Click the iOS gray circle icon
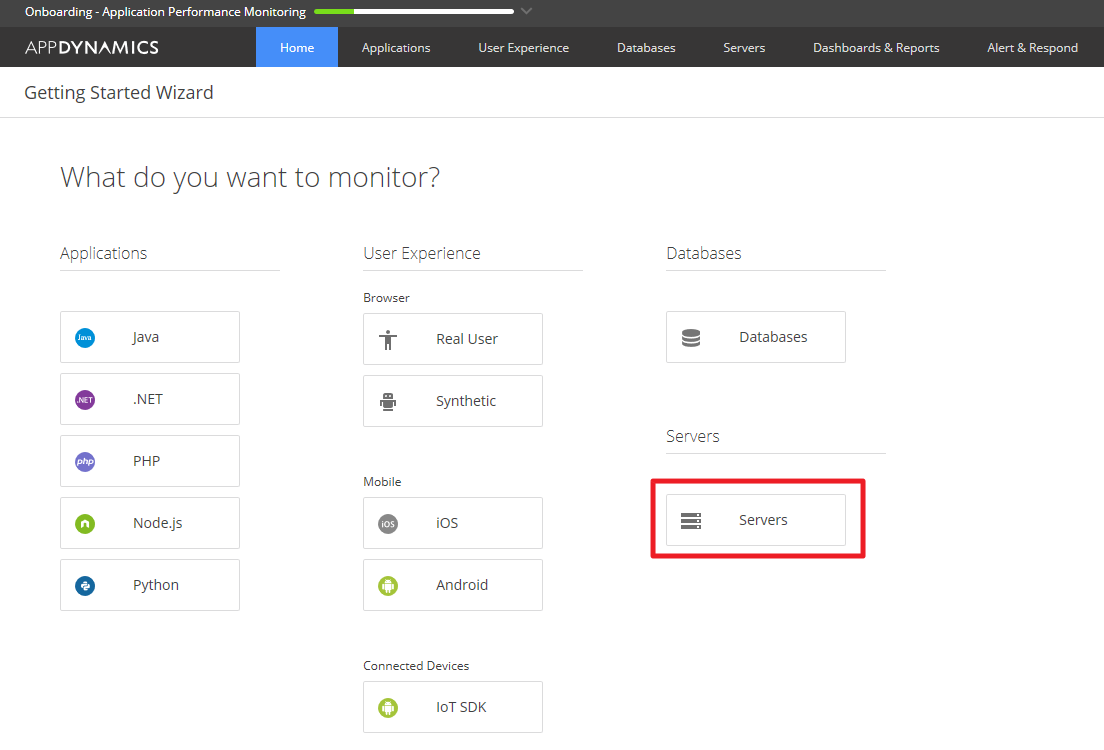Viewport: 1104px width, 750px height. [x=388, y=523]
